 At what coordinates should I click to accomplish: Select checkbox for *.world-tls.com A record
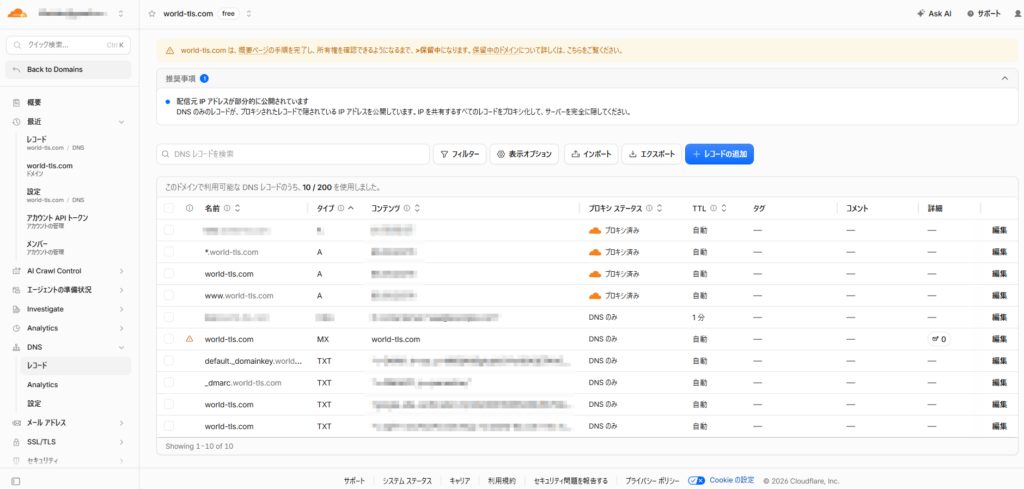168,252
